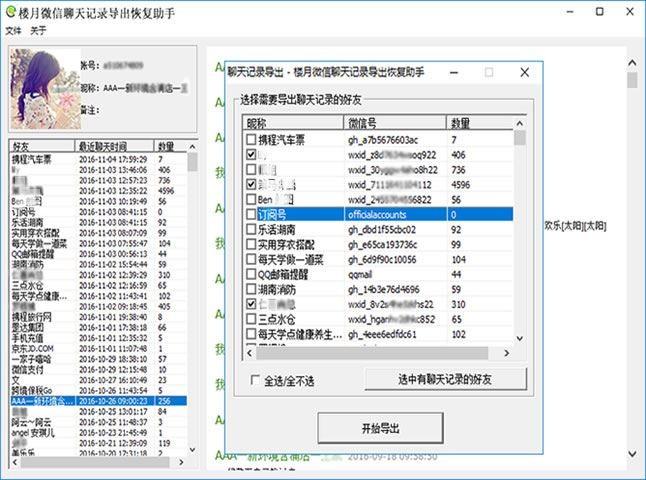Check the 三点水仓 checkbox
Screen dimensions: 646x480
251,319
